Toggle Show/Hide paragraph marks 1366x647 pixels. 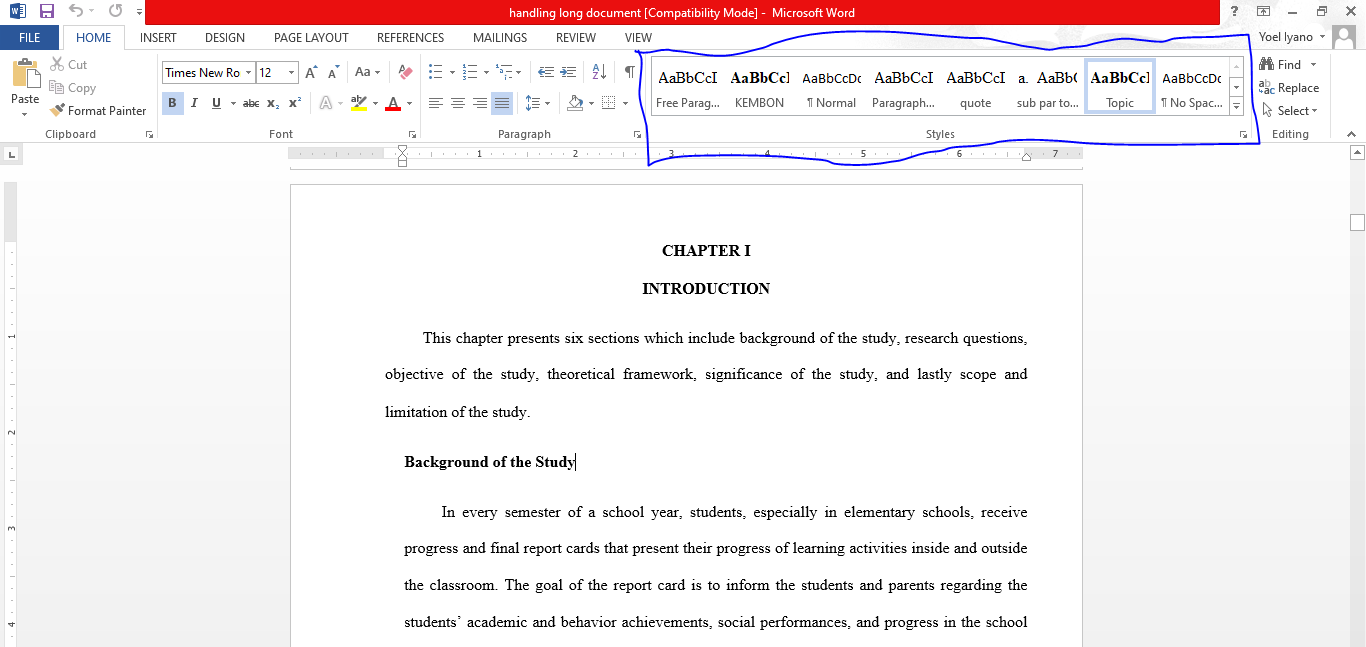point(627,71)
